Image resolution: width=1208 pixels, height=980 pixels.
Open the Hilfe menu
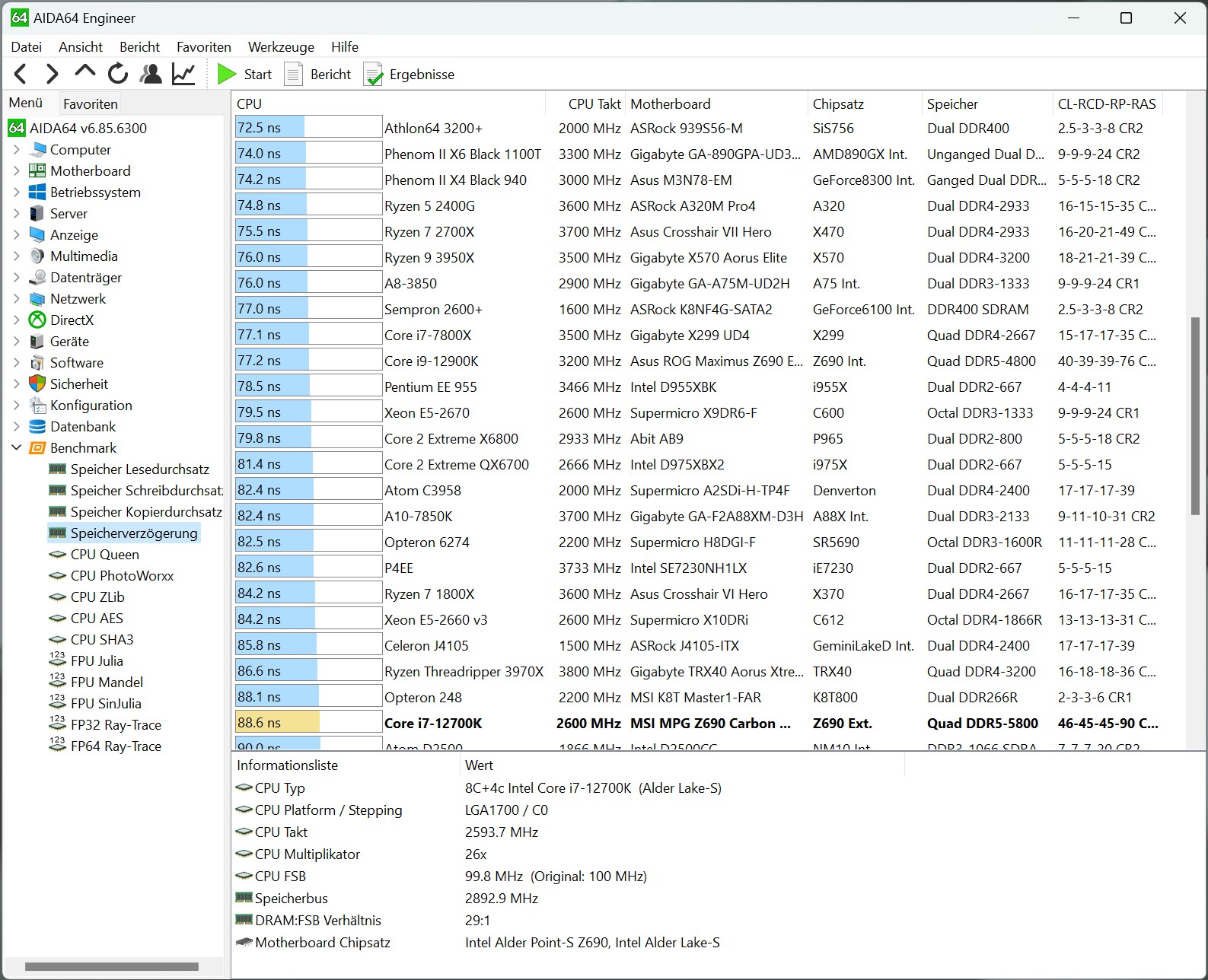[345, 47]
